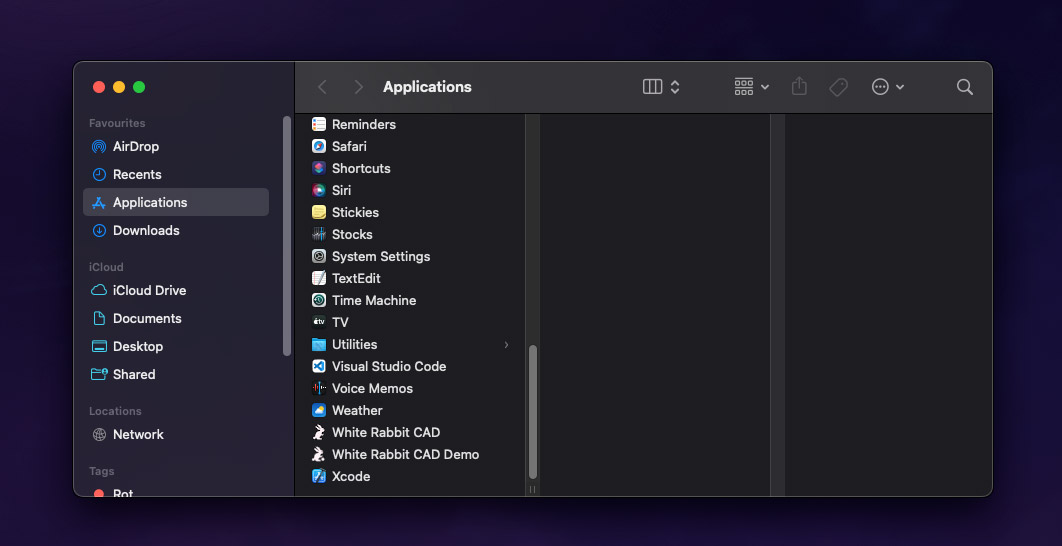Go back with the left chevron
The image size is (1062, 546).
322,87
